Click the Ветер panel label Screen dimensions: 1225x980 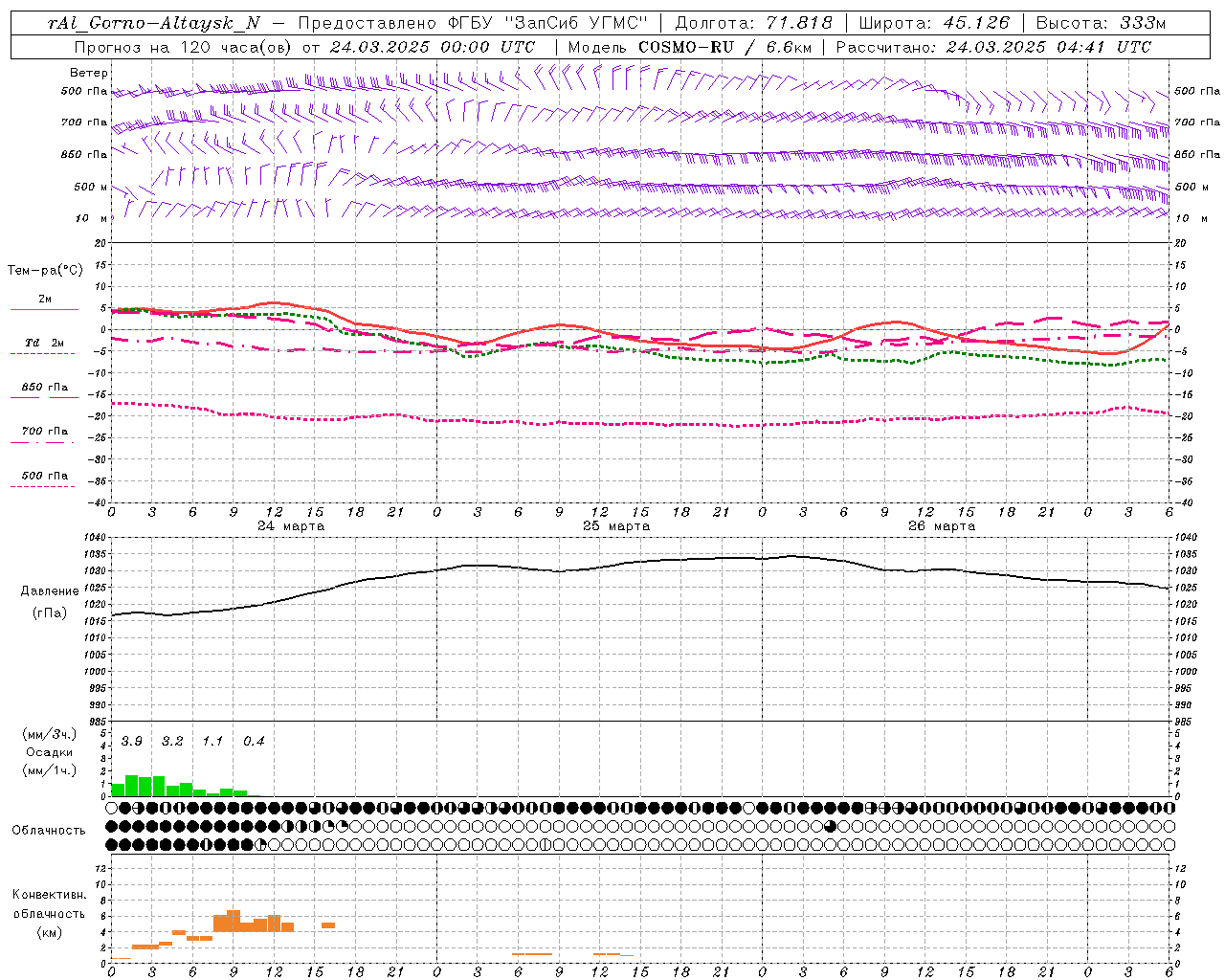89,73
